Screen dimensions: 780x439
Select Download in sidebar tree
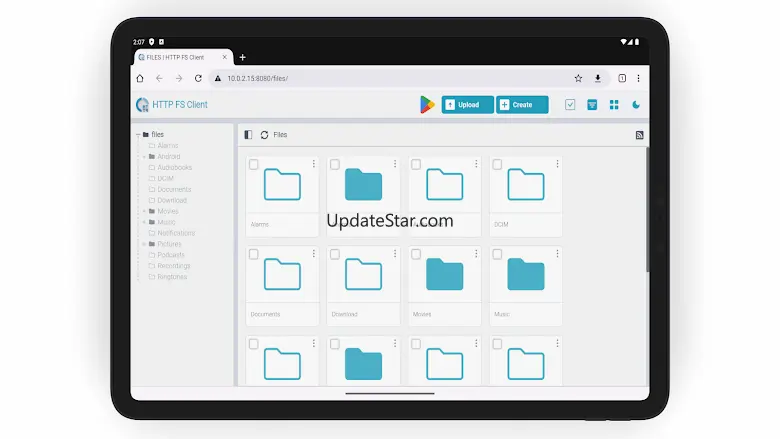click(172, 200)
